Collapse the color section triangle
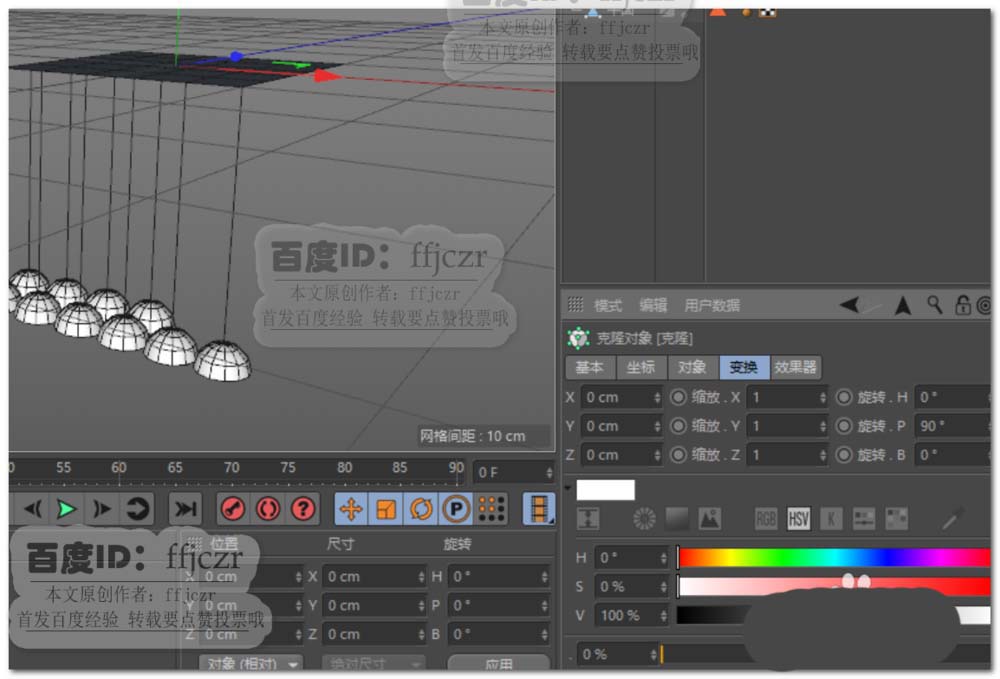The image size is (1000, 679). pos(568,488)
